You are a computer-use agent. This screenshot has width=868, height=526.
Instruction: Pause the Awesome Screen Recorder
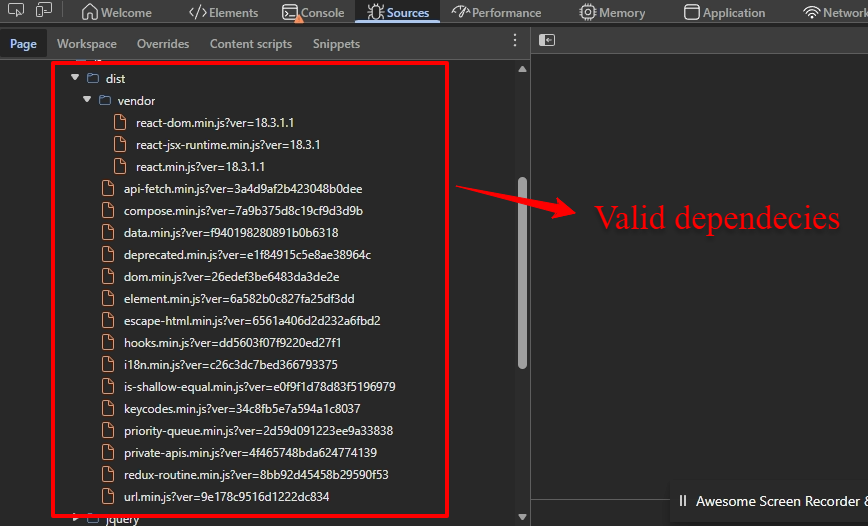[683, 501]
